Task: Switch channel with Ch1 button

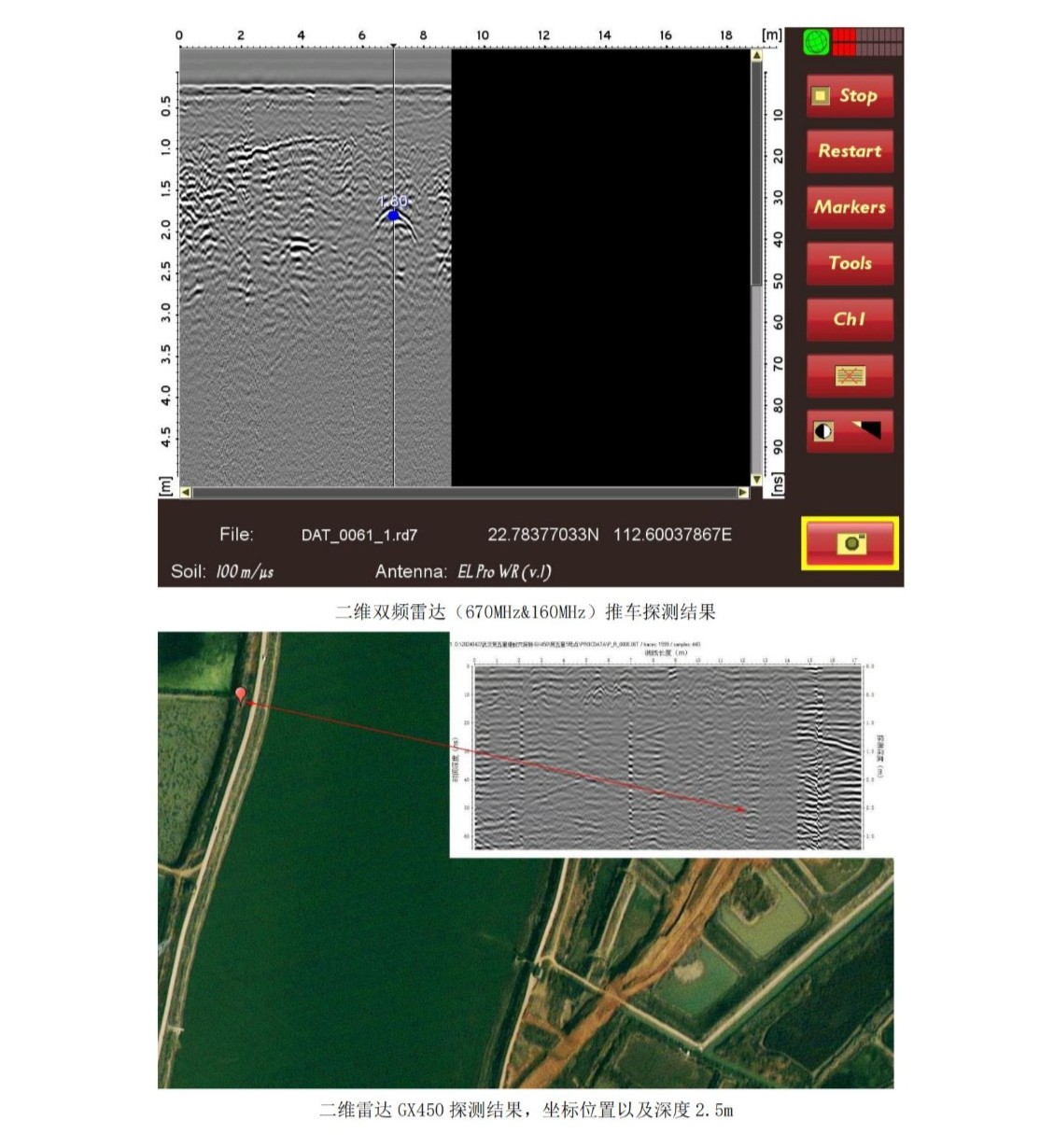Action: (850, 319)
